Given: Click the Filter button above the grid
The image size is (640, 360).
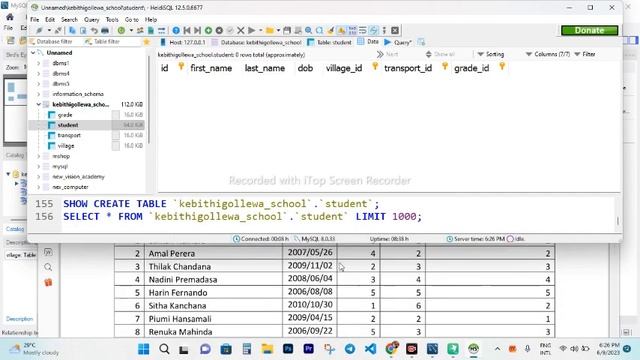Looking at the screenshot, I should 585,54.
